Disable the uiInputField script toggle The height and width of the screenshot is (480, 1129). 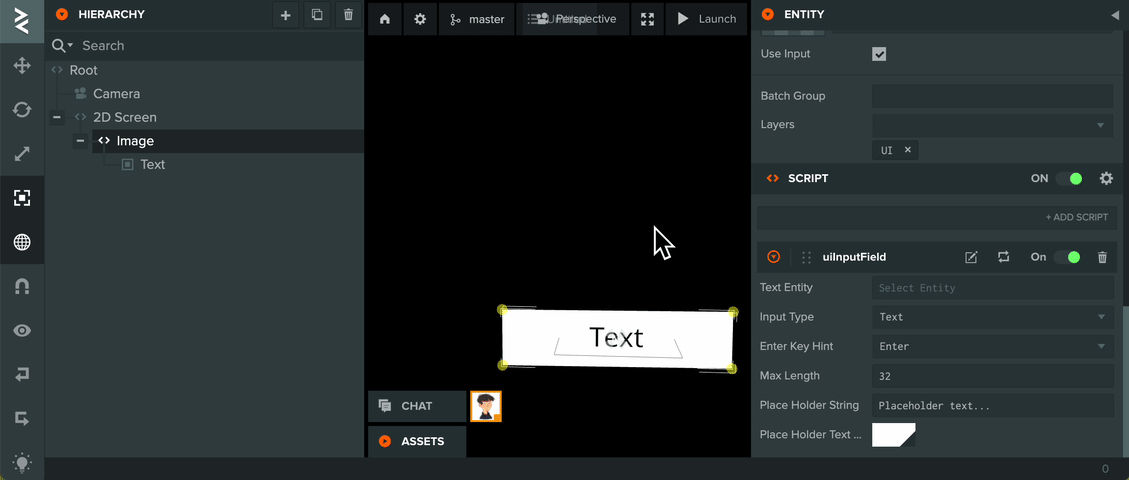[1067, 257]
